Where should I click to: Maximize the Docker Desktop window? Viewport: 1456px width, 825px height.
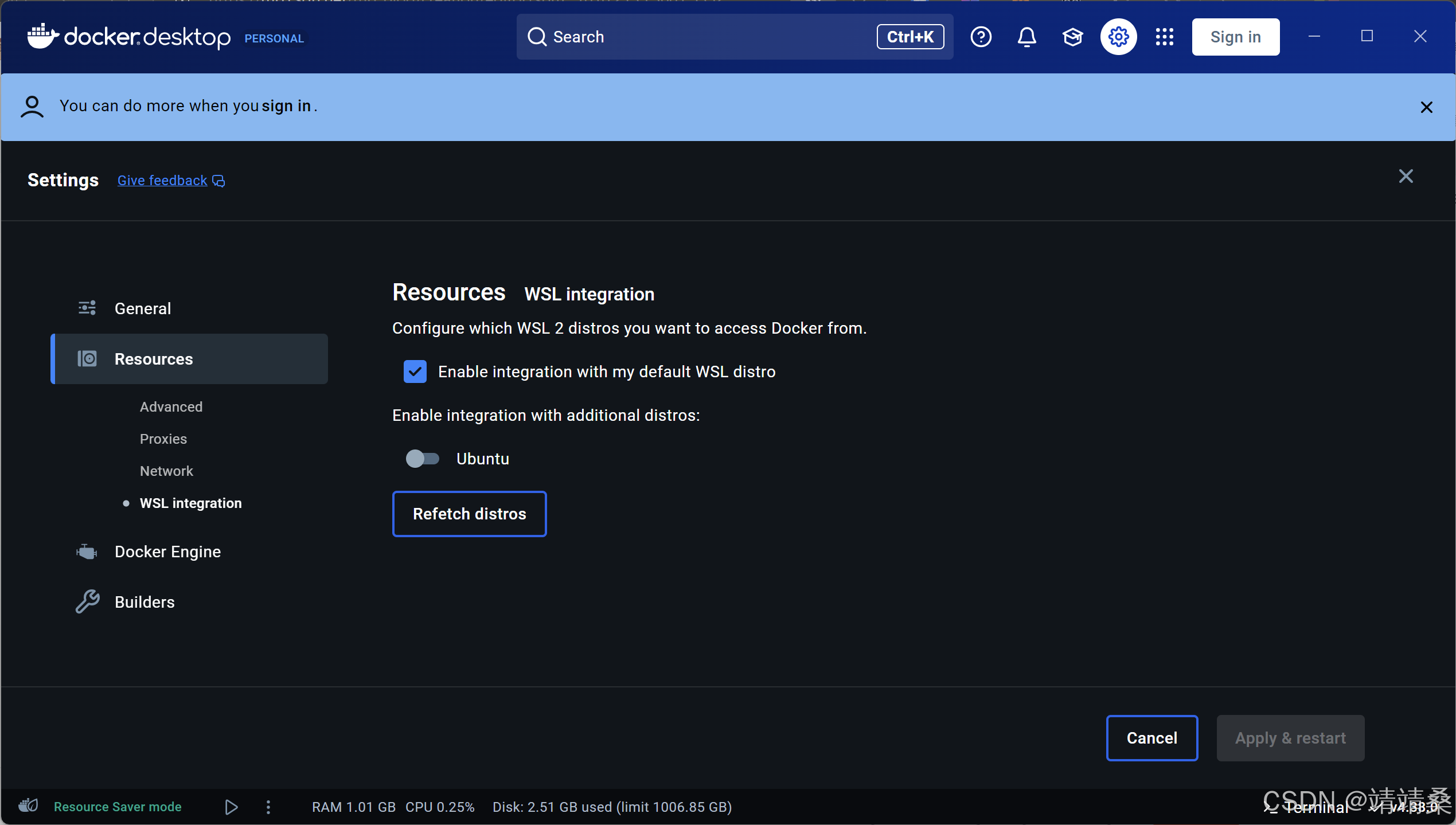point(1367,37)
